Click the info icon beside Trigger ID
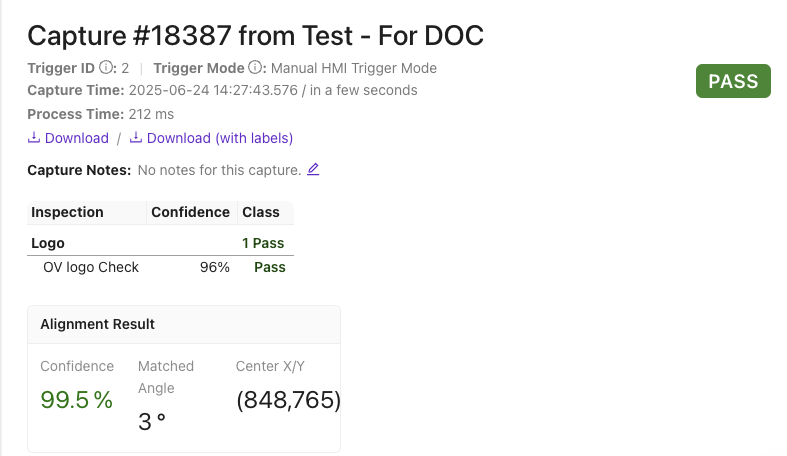The image size is (787, 456). (x=107, y=69)
